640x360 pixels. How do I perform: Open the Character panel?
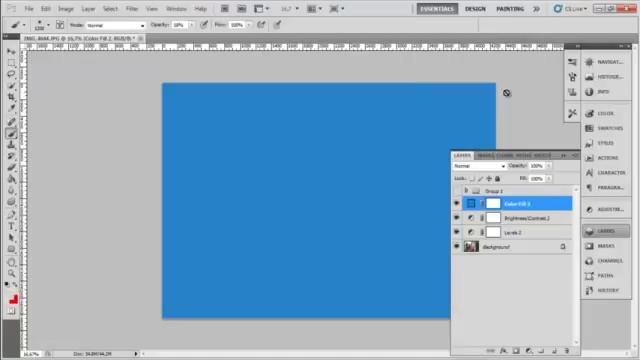pos(605,173)
